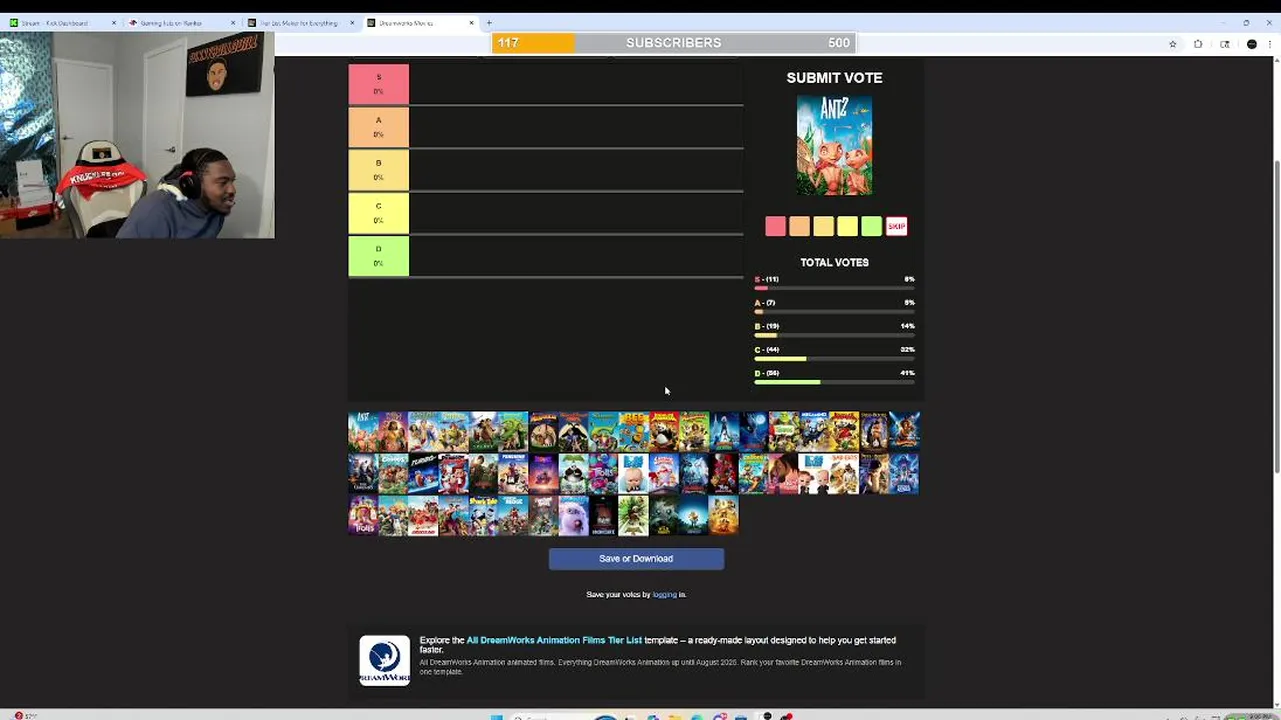Skip voting on Antz
This screenshot has width=1281, height=720.
click(896, 226)
